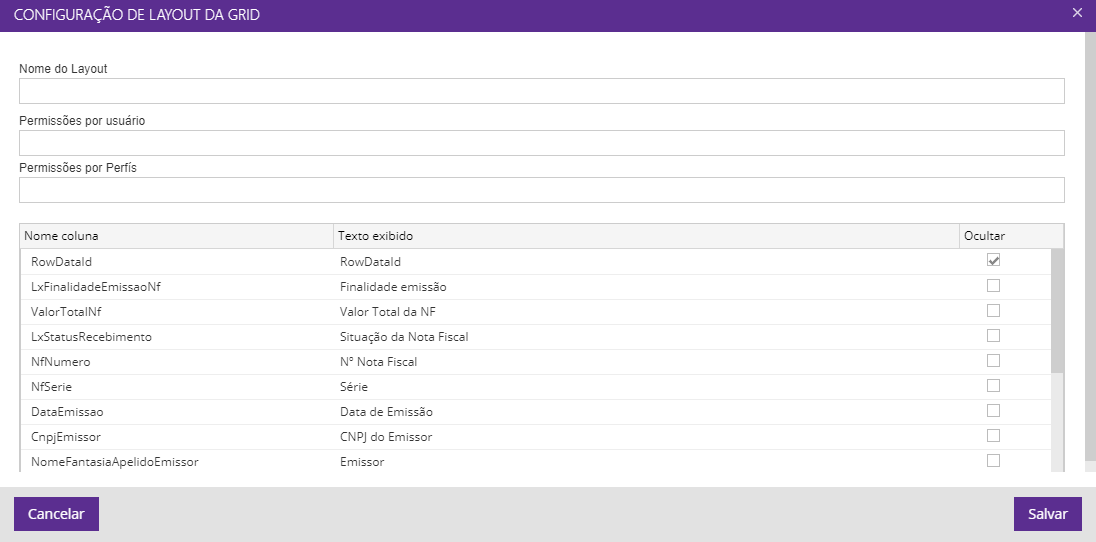
Task: Tick Ocultar for LxStatusRecebimento row
Action: 993,335
